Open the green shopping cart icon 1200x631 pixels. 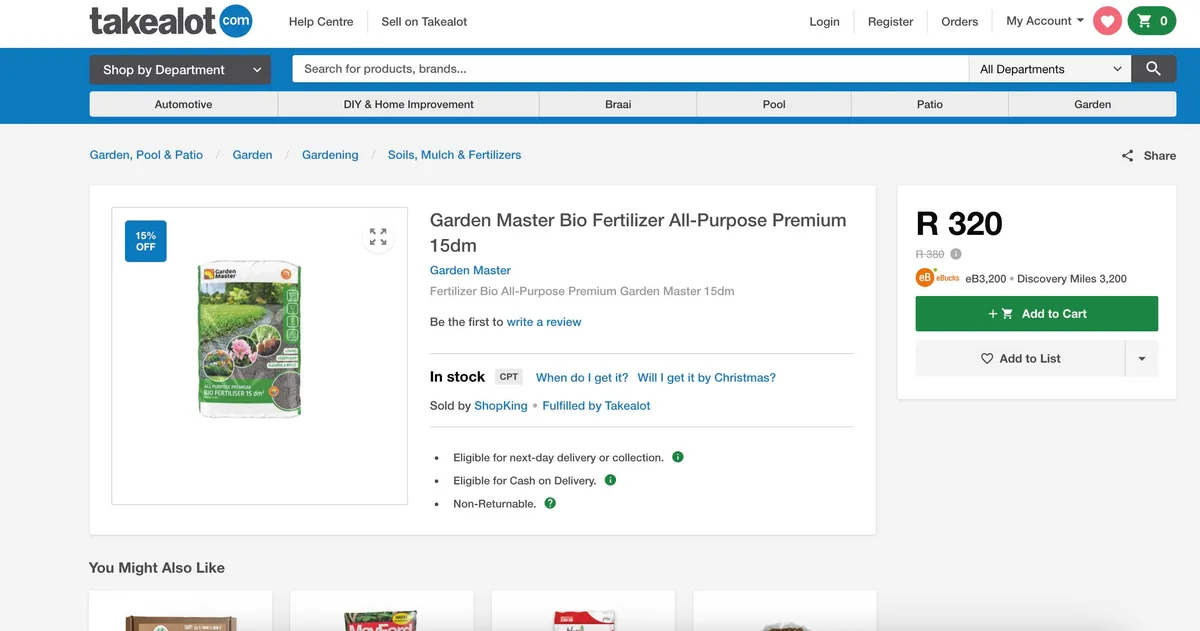pos(1152,21)
